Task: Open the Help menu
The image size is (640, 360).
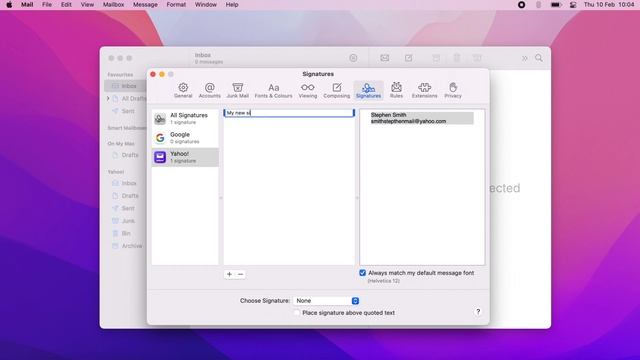Action: 232,5
